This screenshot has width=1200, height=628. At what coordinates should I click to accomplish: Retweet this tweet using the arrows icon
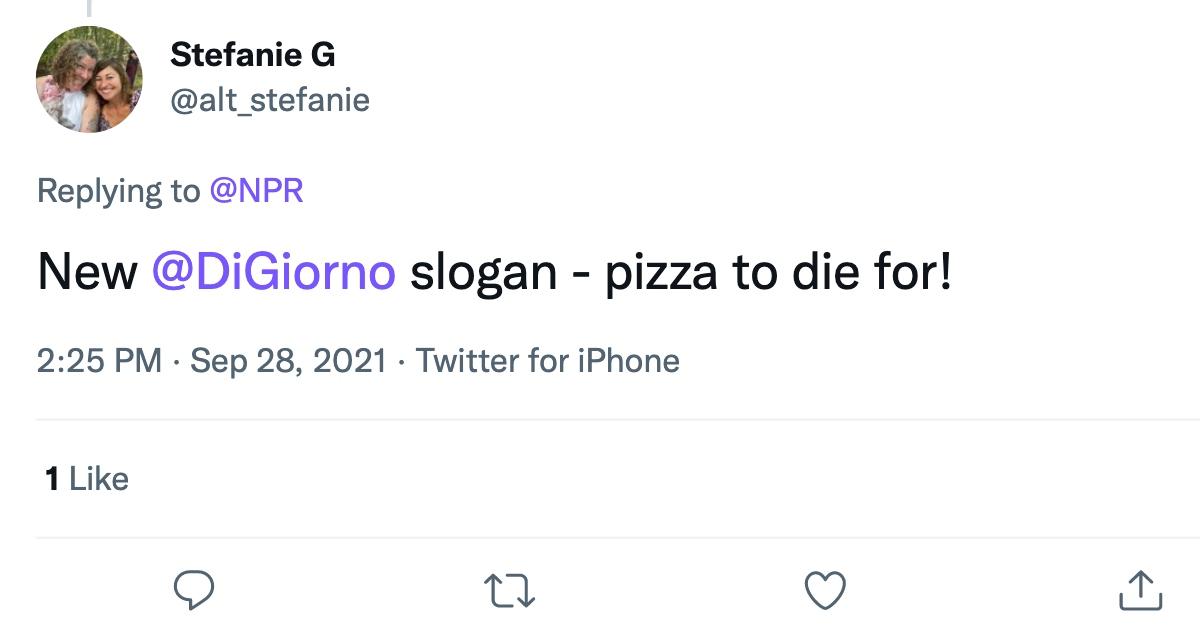pos(510,589)
